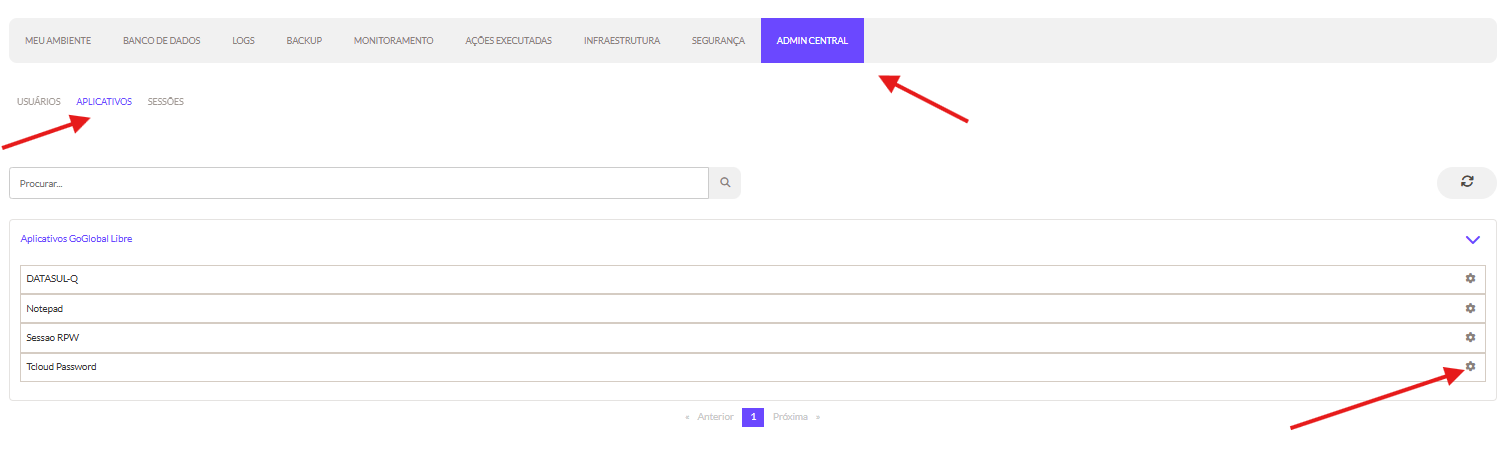Image resolution: width=1501 pixels, height=461 pixels.
Task: Open the Meu Ambiente tab
Action: coord(58,41)
